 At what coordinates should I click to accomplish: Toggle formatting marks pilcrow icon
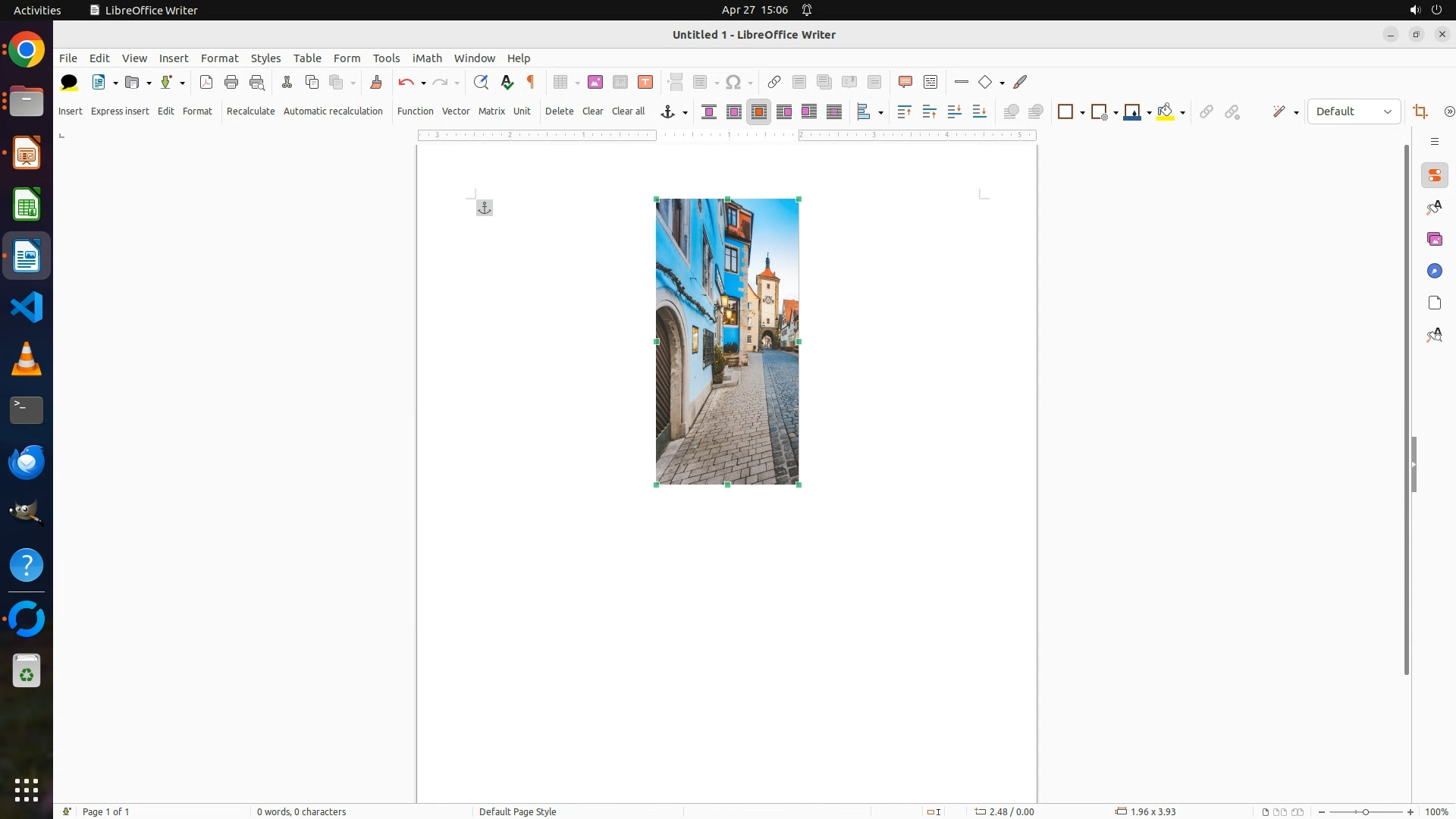[x=531, y=82]
